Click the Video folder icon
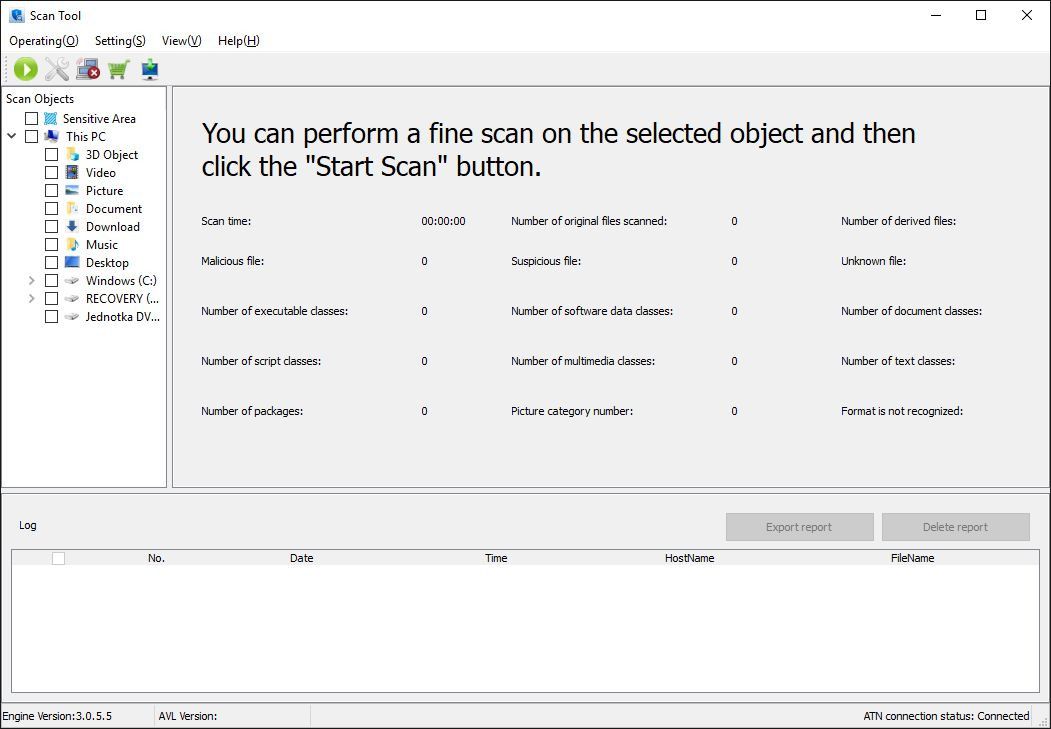Viewport: 1051px width, 729px height. pyautogui.click(x=72, y=173)
